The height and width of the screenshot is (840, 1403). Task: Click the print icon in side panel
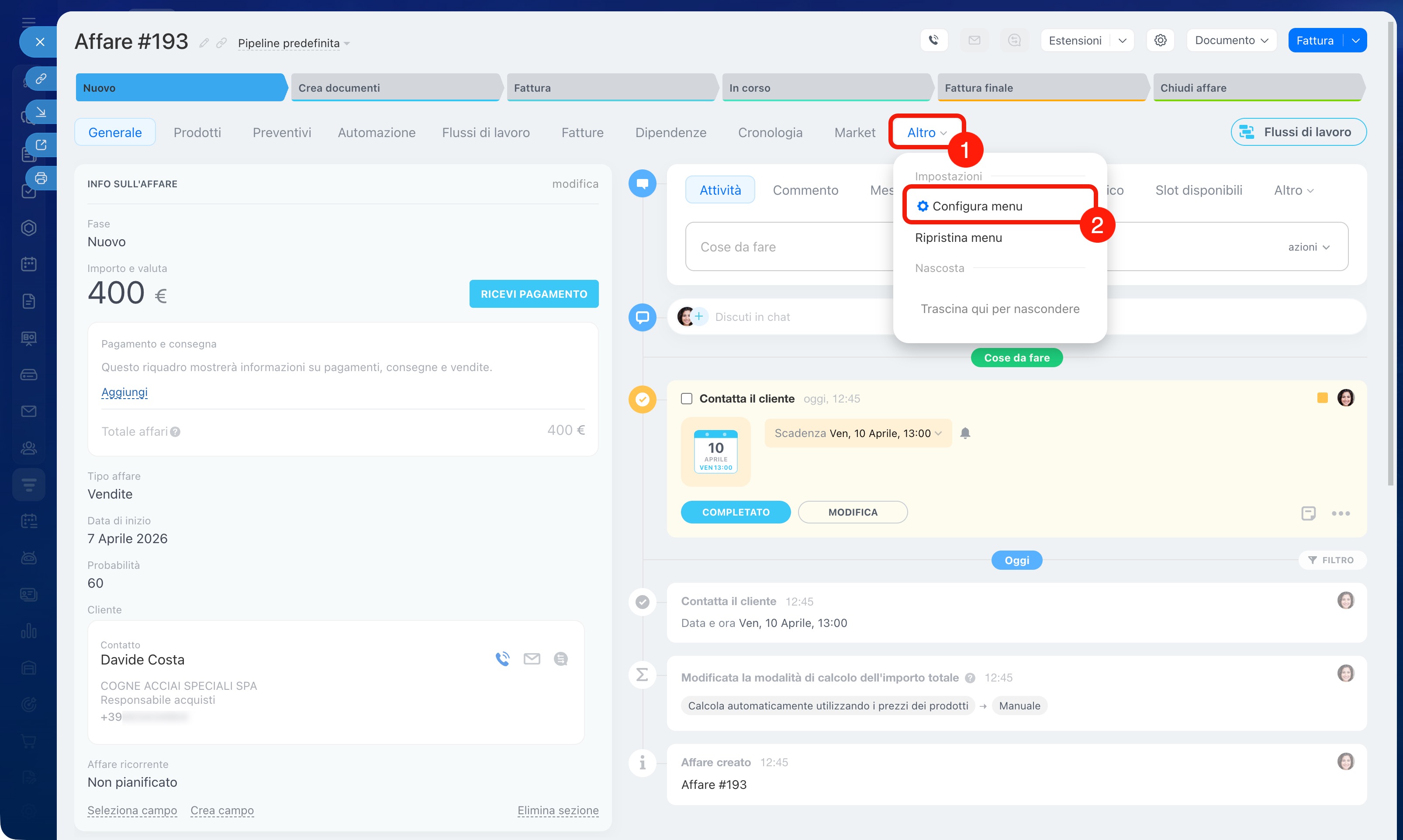tap(41, 178)
